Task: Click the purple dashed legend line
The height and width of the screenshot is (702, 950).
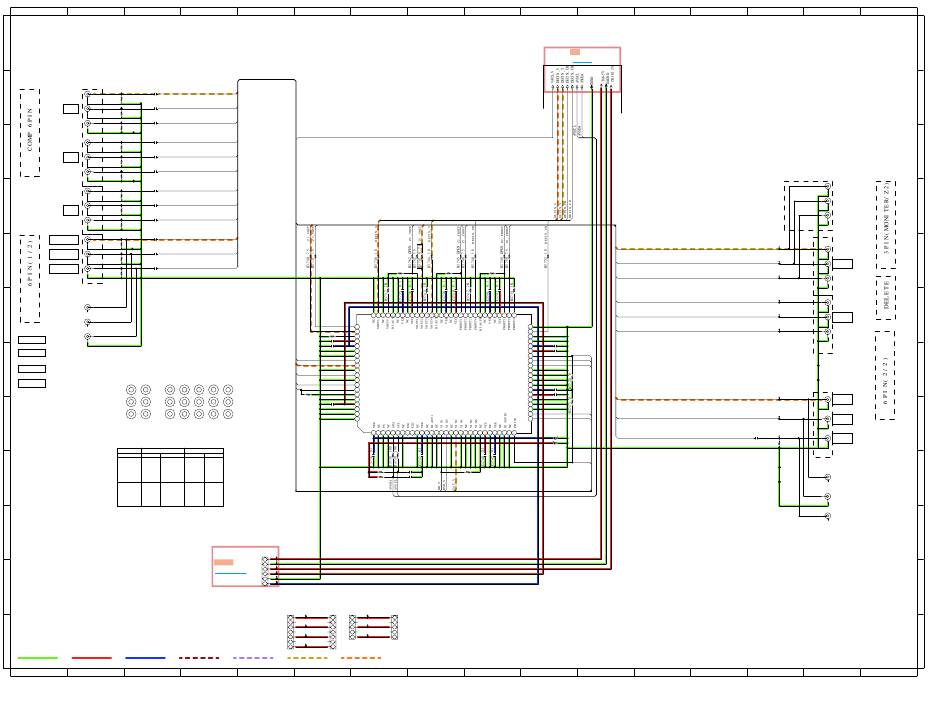Action: (253, 658)
